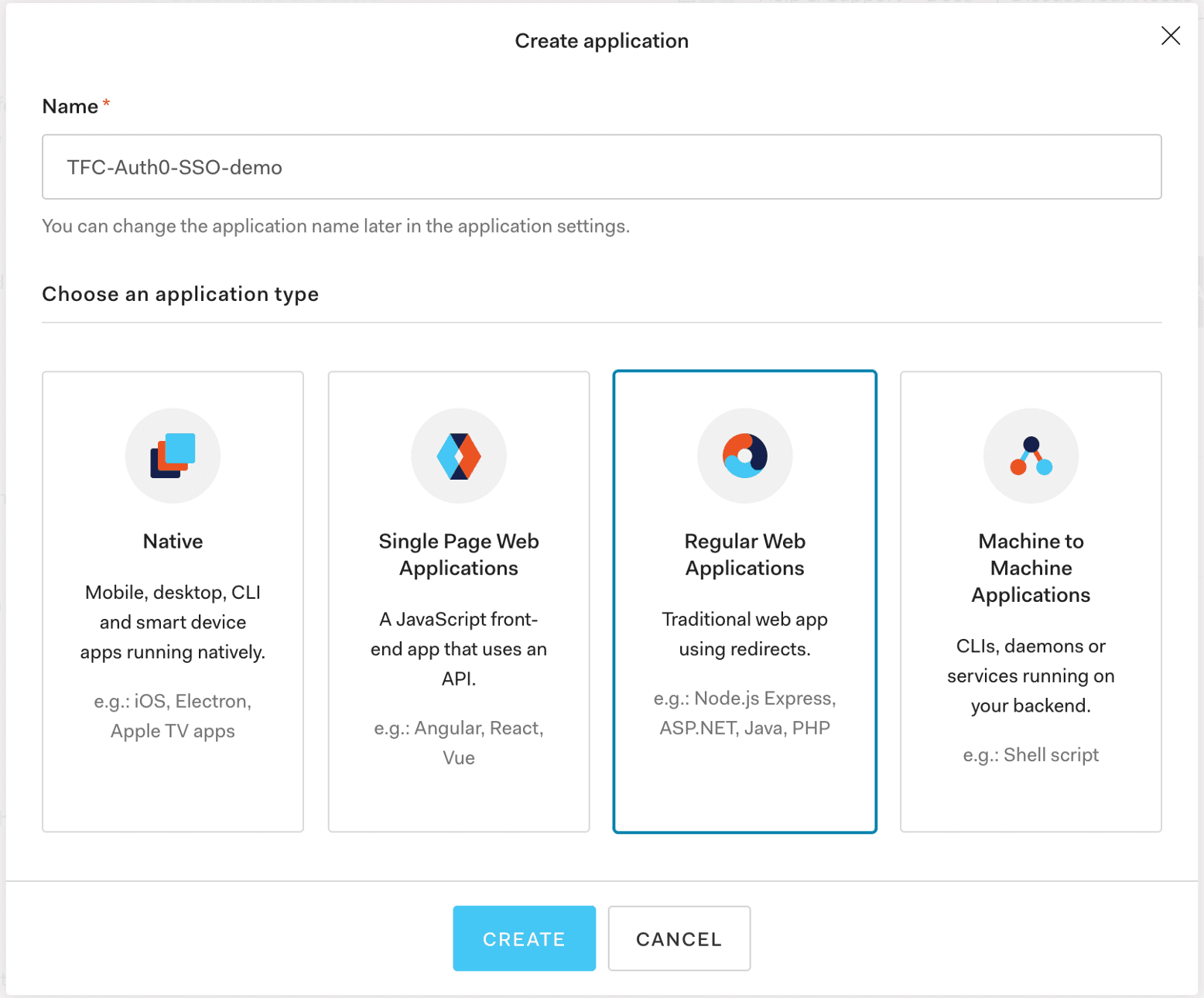Click 'e.g.: Angular, React, Vue' text
Image resolution: width=1204 pixels, height=998 pixels.
tap(459, 743)
